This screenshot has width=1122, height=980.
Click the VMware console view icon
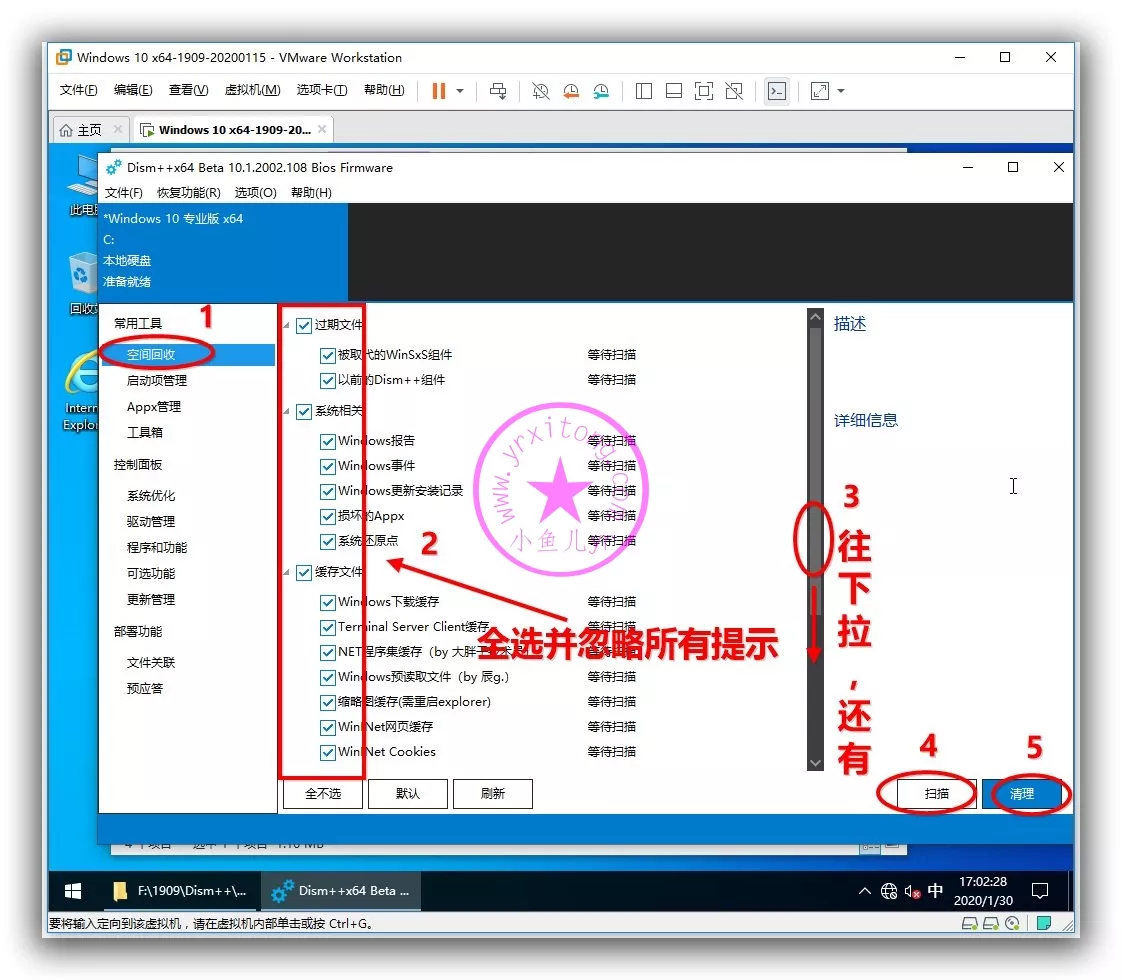(776, 91)
